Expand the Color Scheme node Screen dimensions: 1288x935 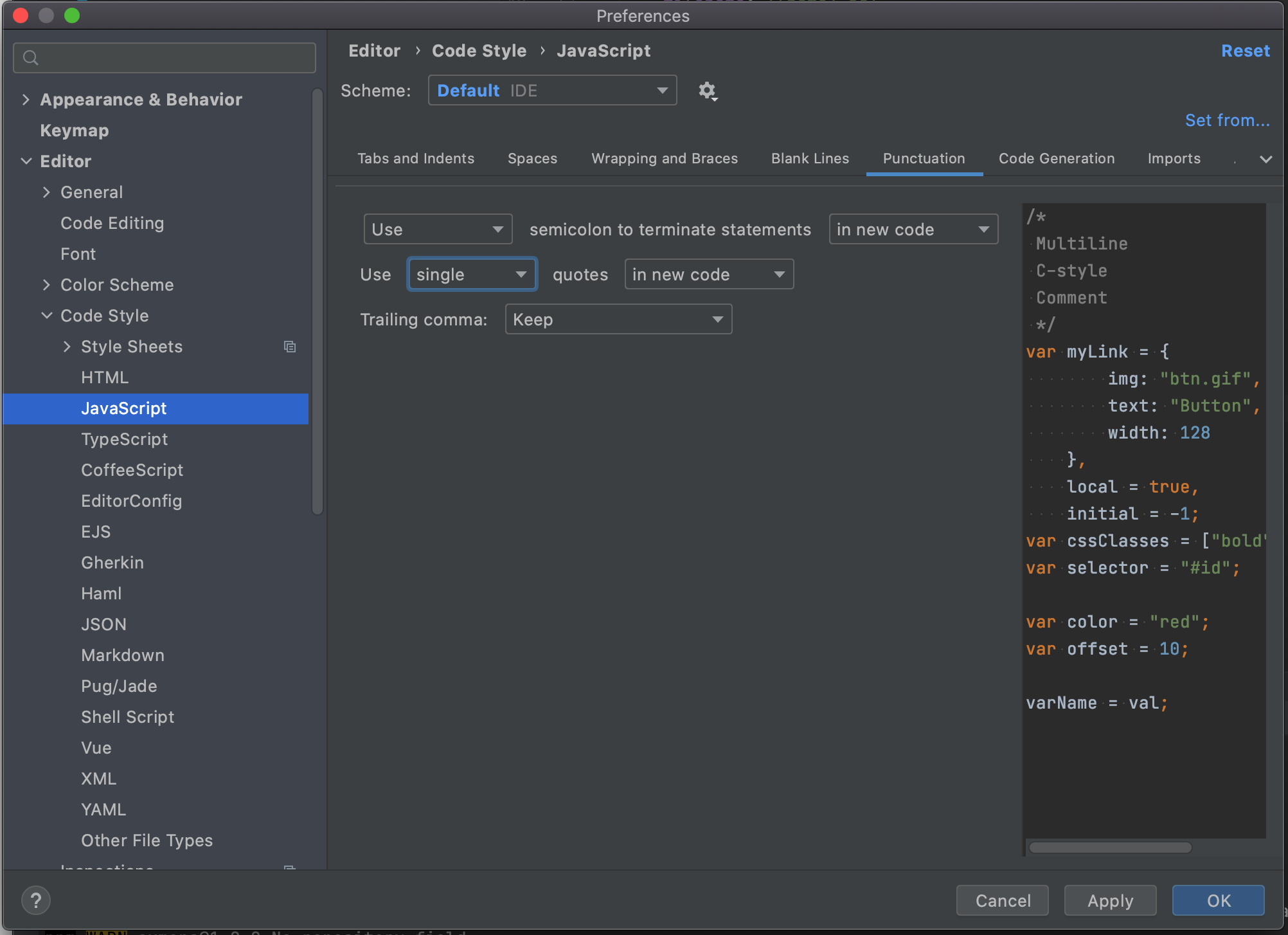(46, 285)
